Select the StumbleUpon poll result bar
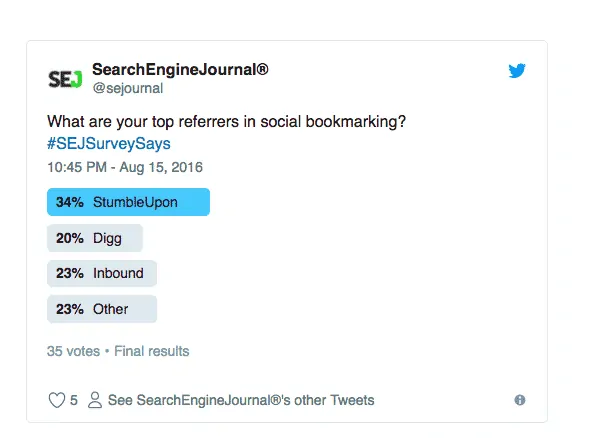The width and height of the screenshot is (608, 438). pos(128,202)
